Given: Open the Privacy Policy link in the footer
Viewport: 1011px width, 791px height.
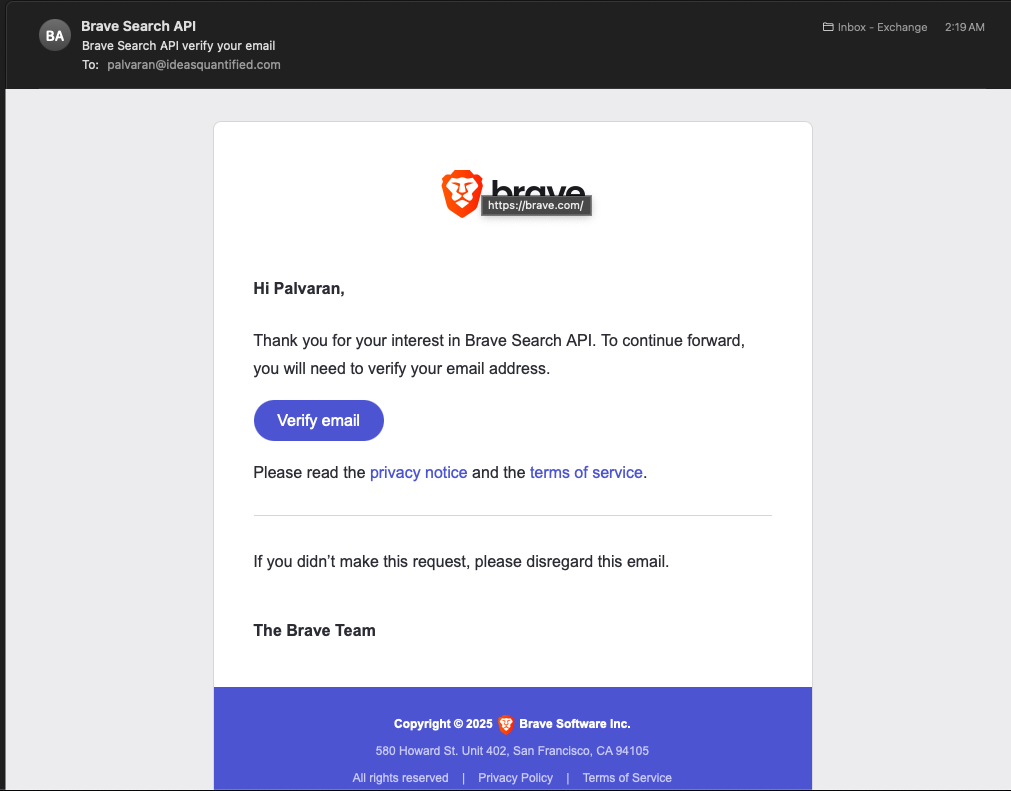Looking at the screenshot, I should pyautogui.click(x=515, y=777).
